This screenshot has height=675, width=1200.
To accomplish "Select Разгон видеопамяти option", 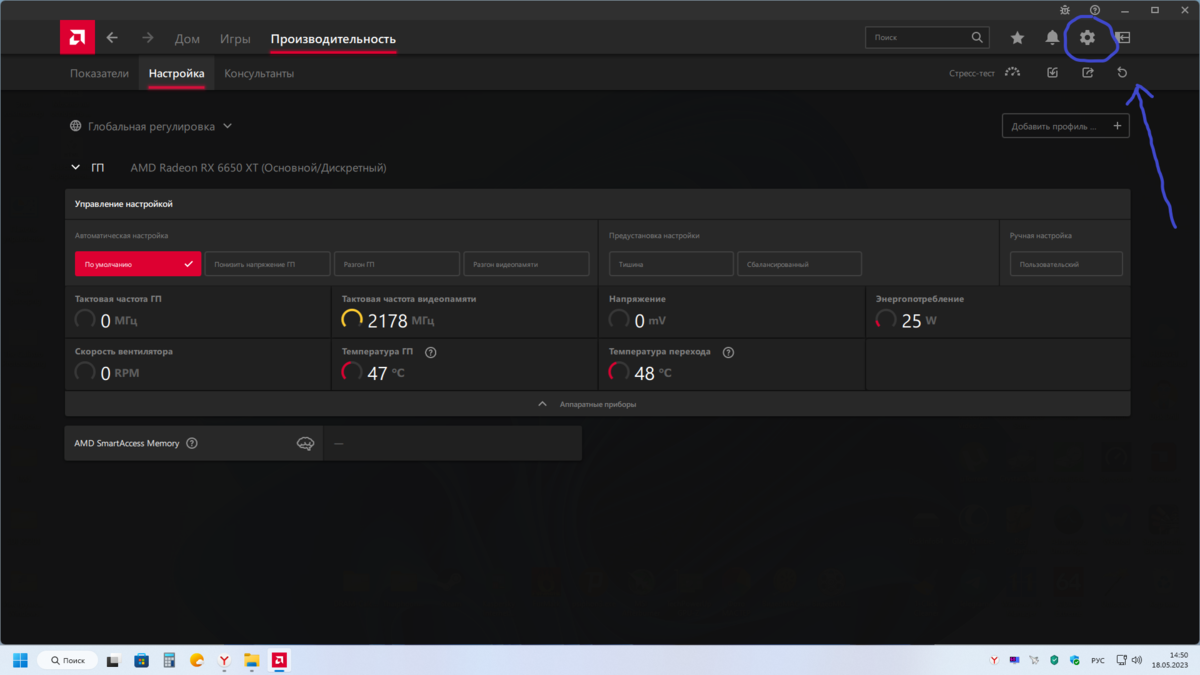I will 526,264.
